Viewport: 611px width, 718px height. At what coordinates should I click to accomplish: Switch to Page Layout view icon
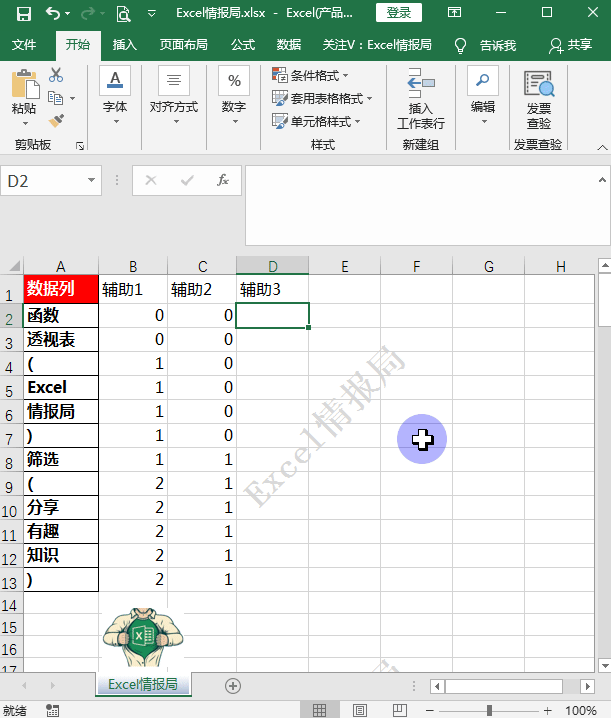tap(360, 710)
